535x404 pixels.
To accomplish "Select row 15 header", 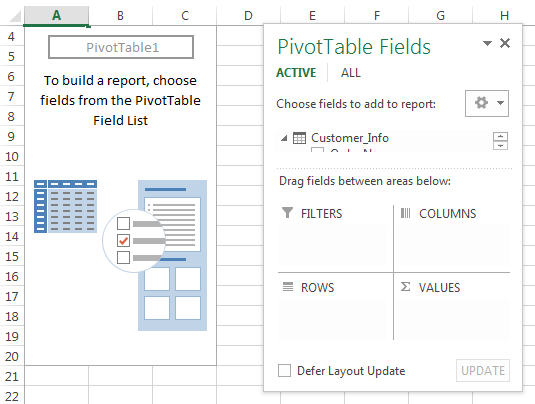I will [12, 256].
